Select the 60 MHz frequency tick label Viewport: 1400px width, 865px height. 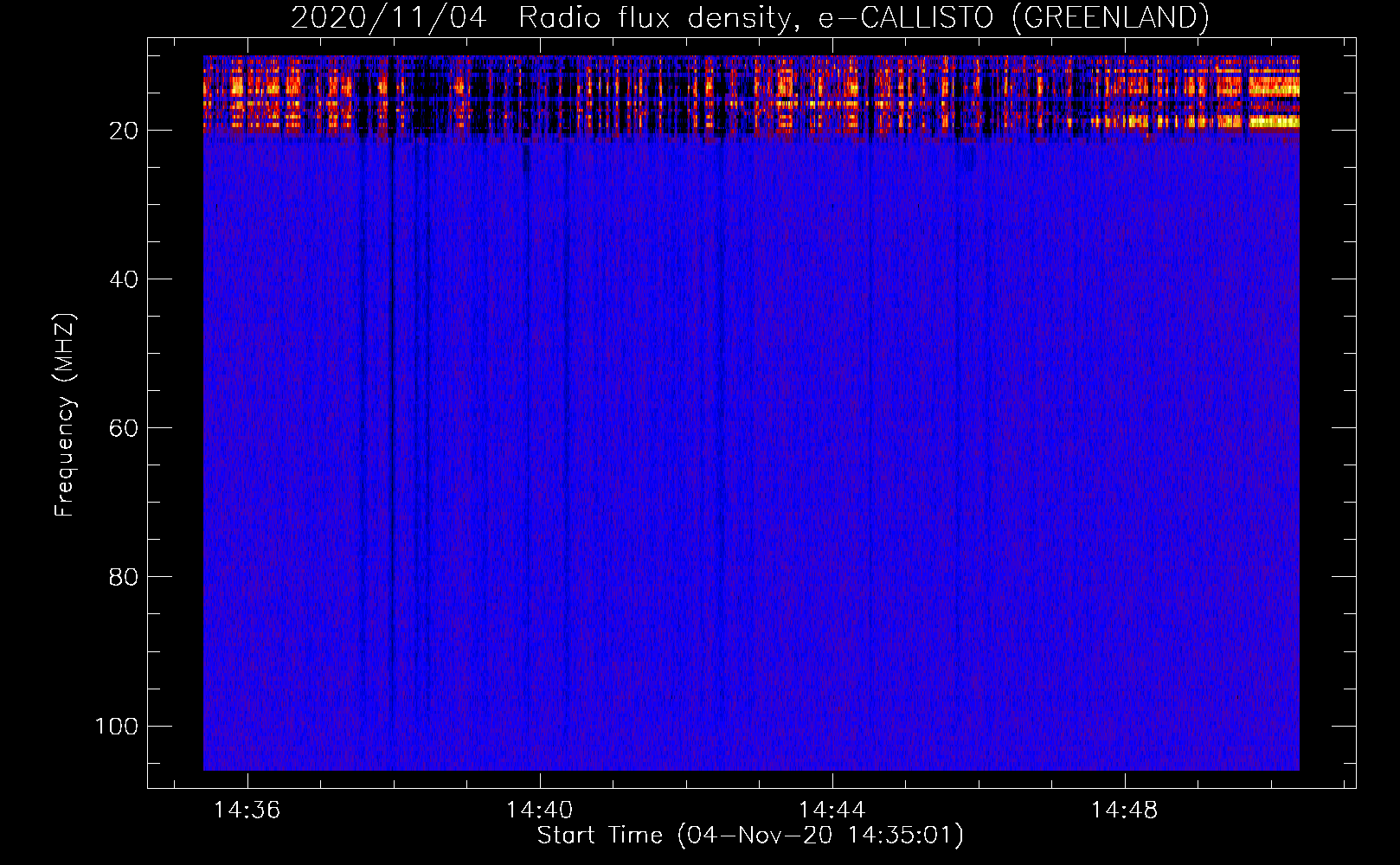[124, 428]
